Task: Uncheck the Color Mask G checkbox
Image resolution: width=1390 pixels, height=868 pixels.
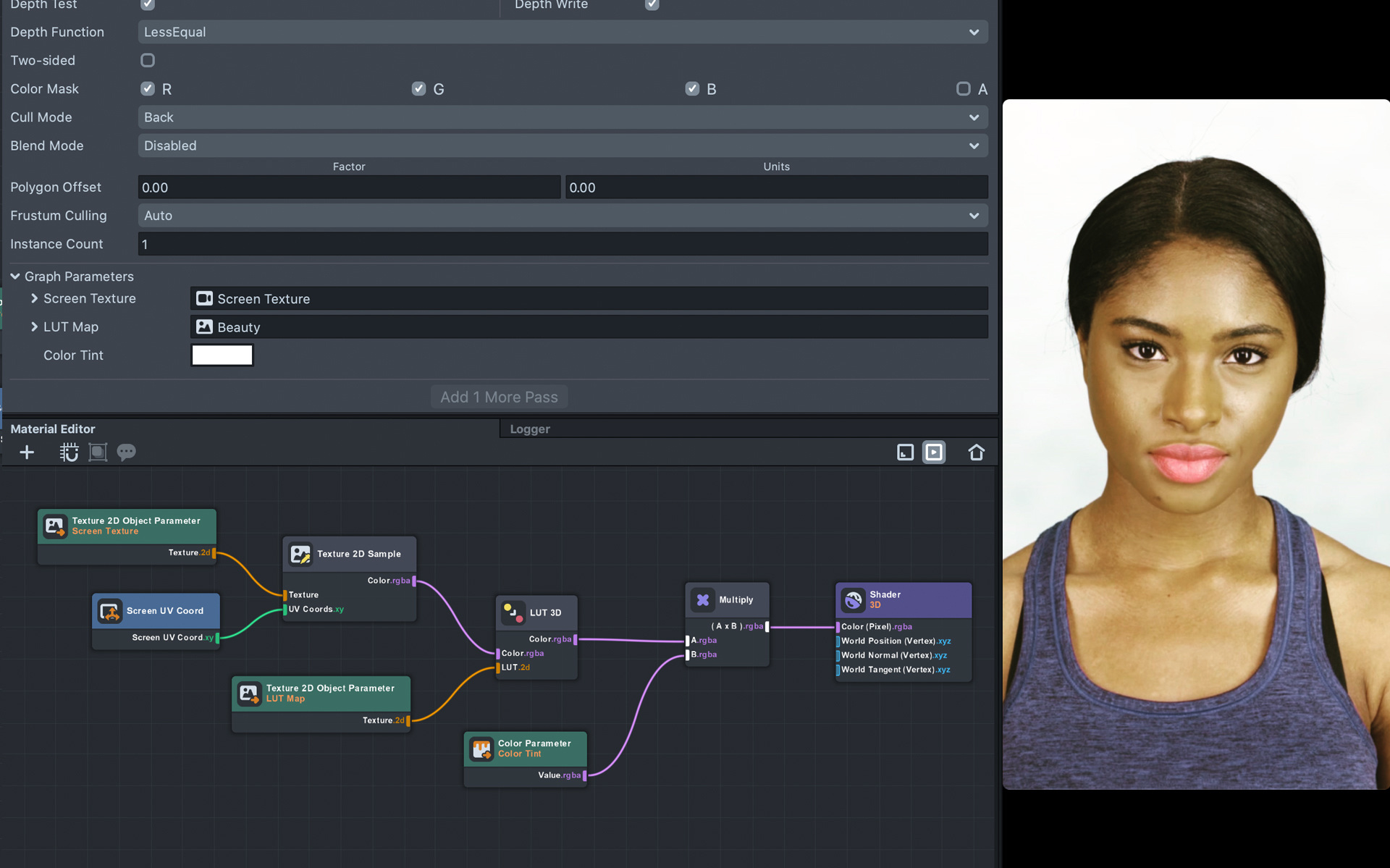Action: tap(418, 88)
